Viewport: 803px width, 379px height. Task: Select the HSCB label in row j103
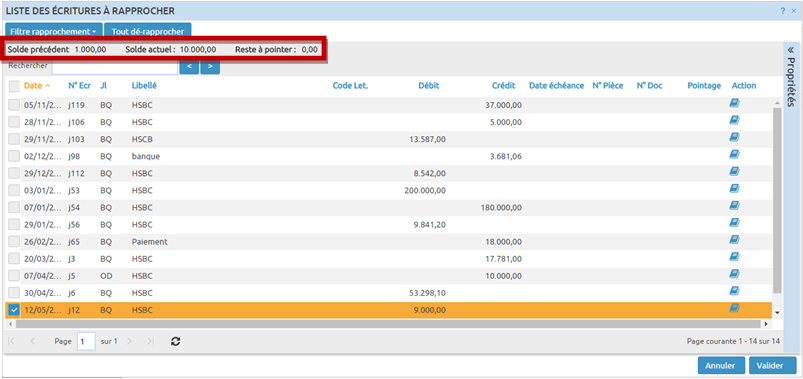coord(142,139)
